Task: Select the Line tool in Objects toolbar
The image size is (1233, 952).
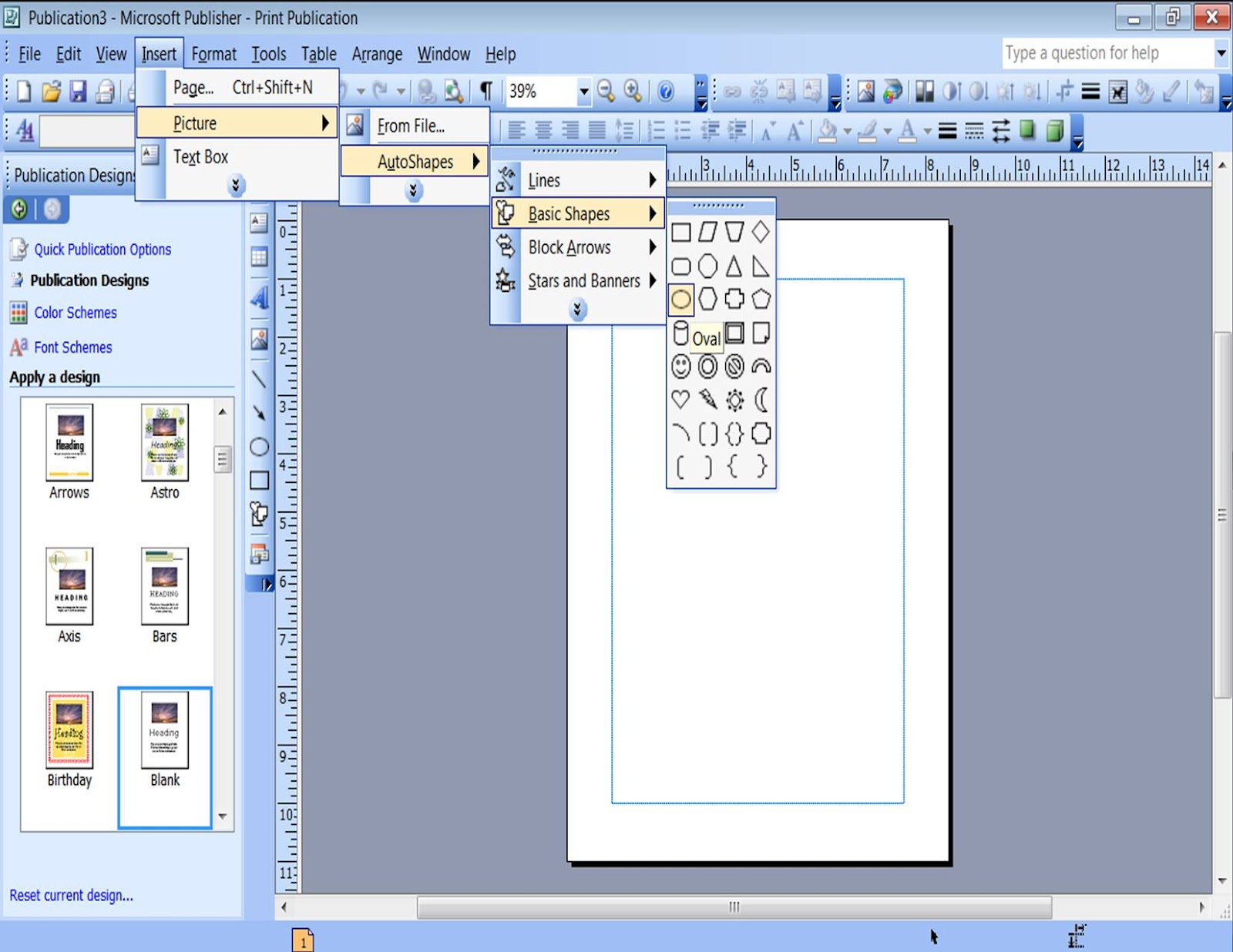Action: click(x=260, y=379)
